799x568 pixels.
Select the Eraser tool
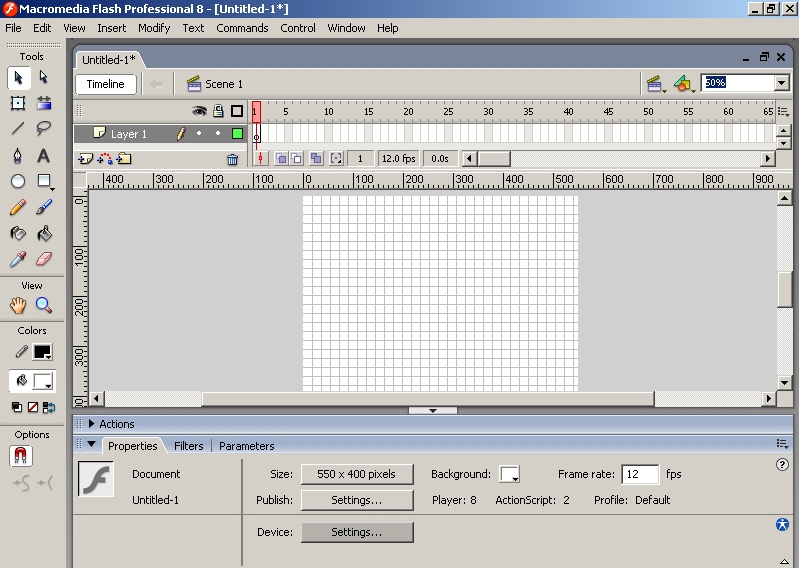[x=44, y=259]
